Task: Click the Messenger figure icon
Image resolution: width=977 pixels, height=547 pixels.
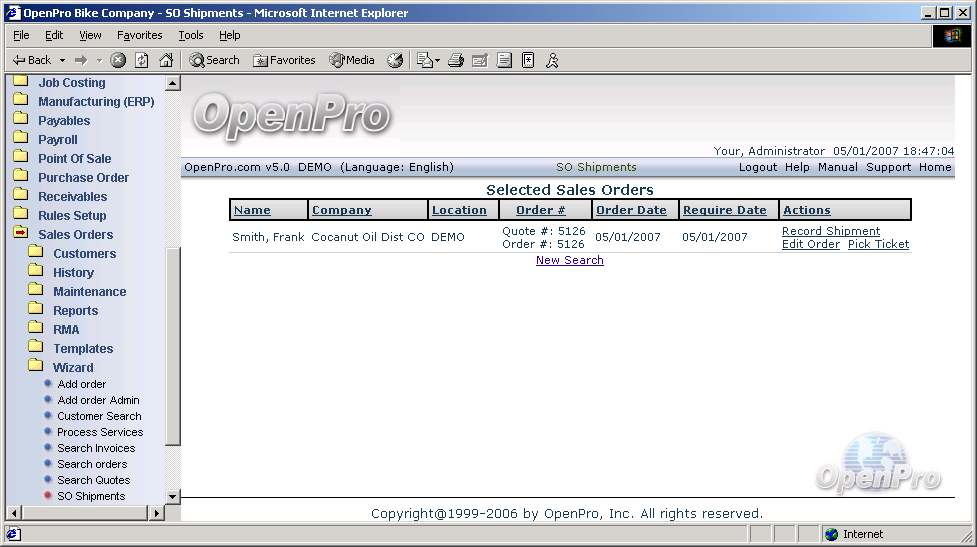Action: click(552, 60)
